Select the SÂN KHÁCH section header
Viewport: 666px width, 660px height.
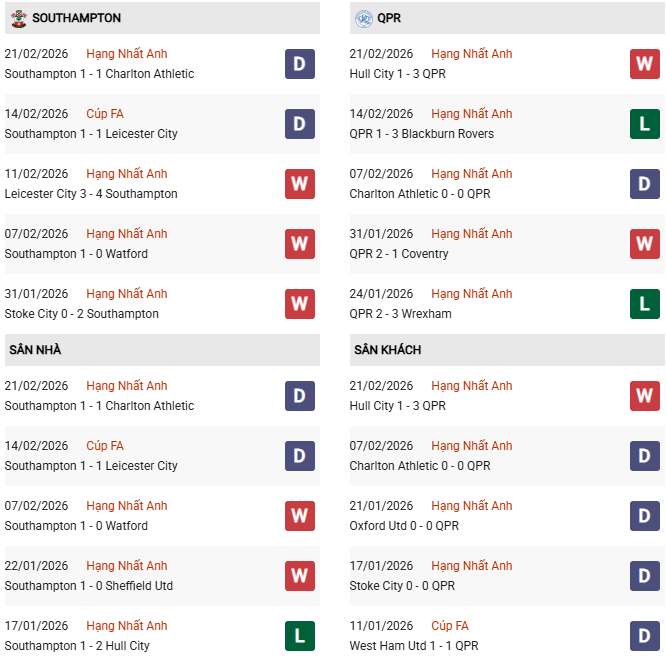tap(387, 350)
